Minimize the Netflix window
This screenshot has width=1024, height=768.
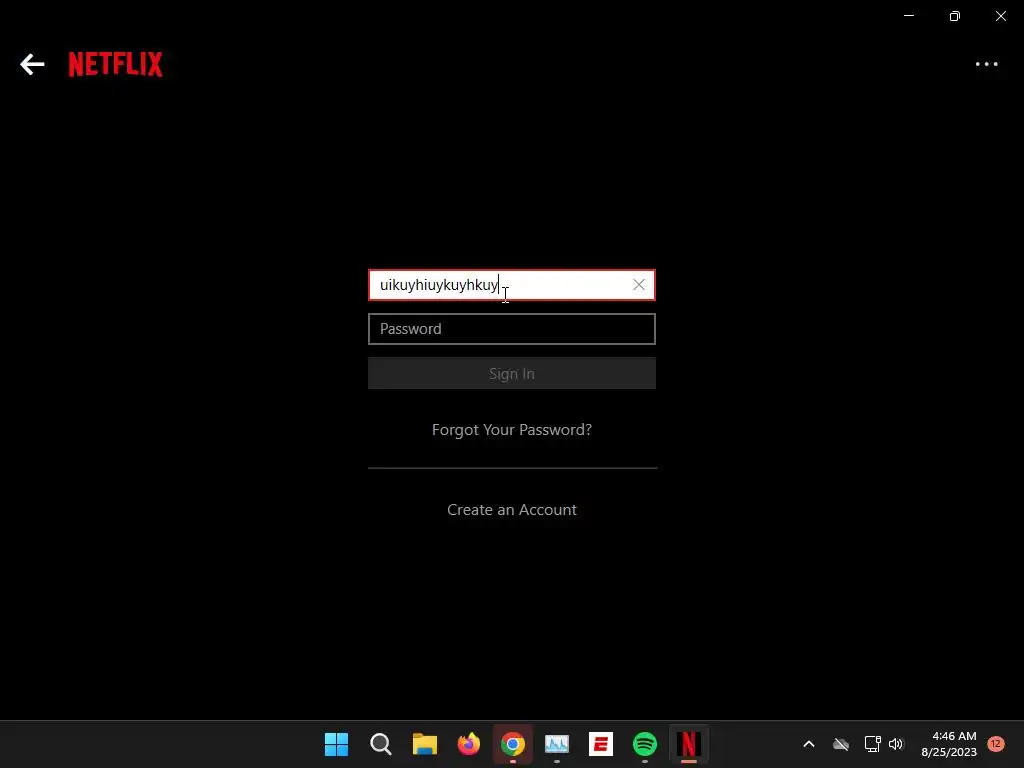[909, 16]
